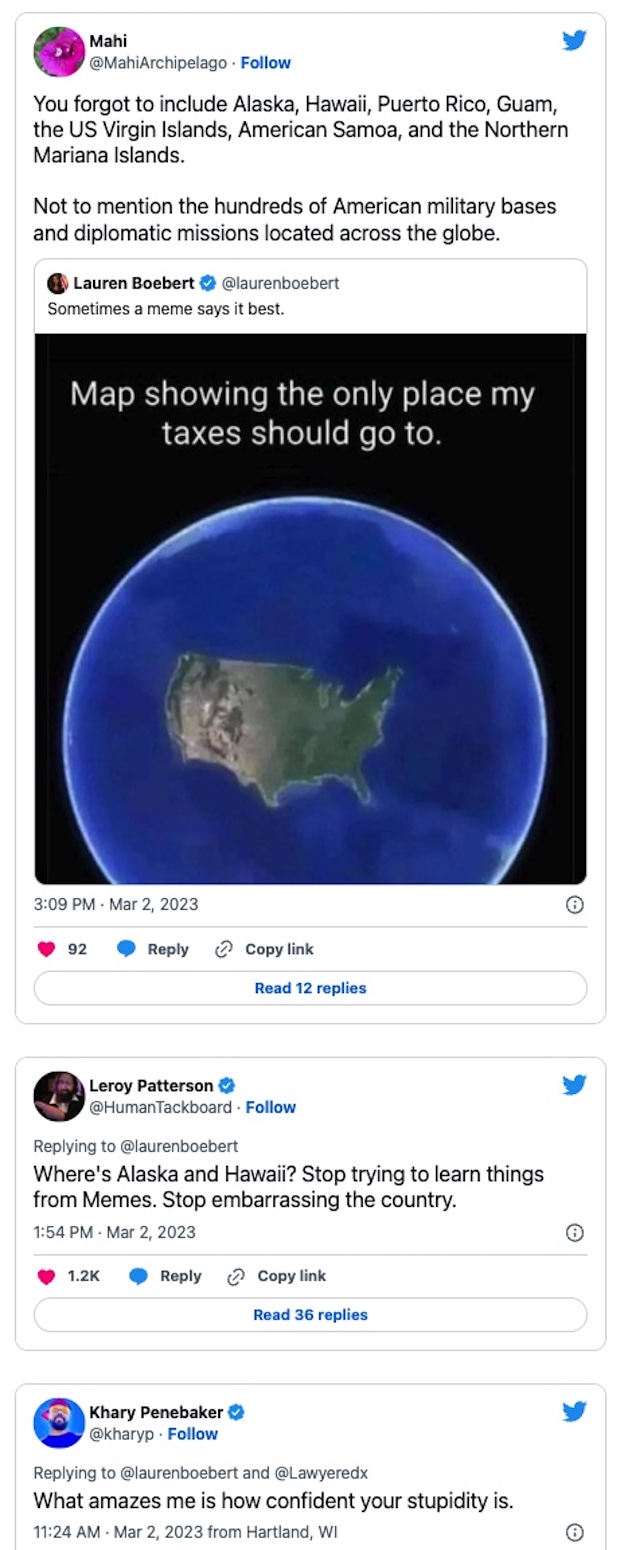Click the Twitter bird icon on Khary Penebaker's tweet

574,1412
